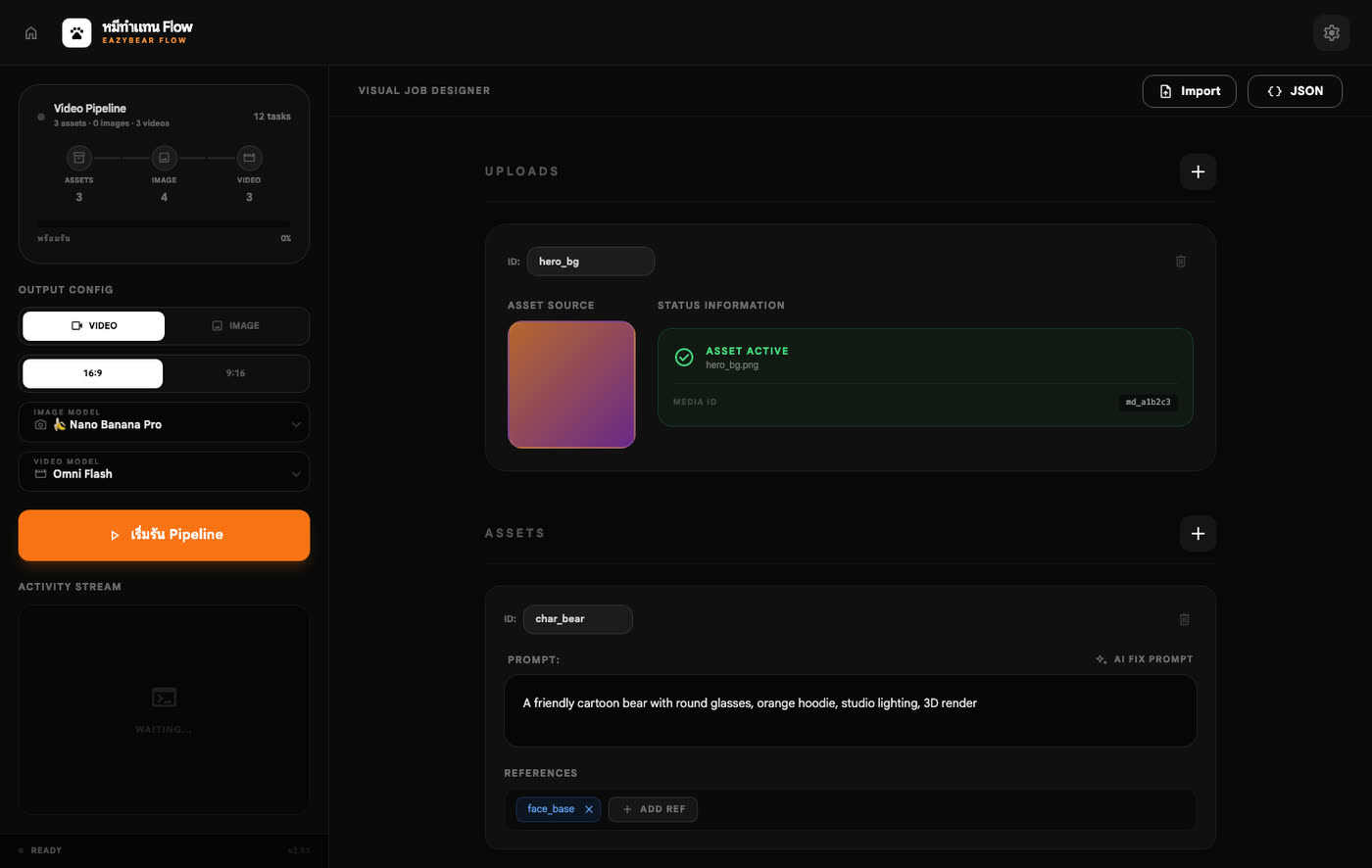This screenshot has width=1372, height=868.
Task: Open the Video Model dropdown
Action: [x=164, y=471]
